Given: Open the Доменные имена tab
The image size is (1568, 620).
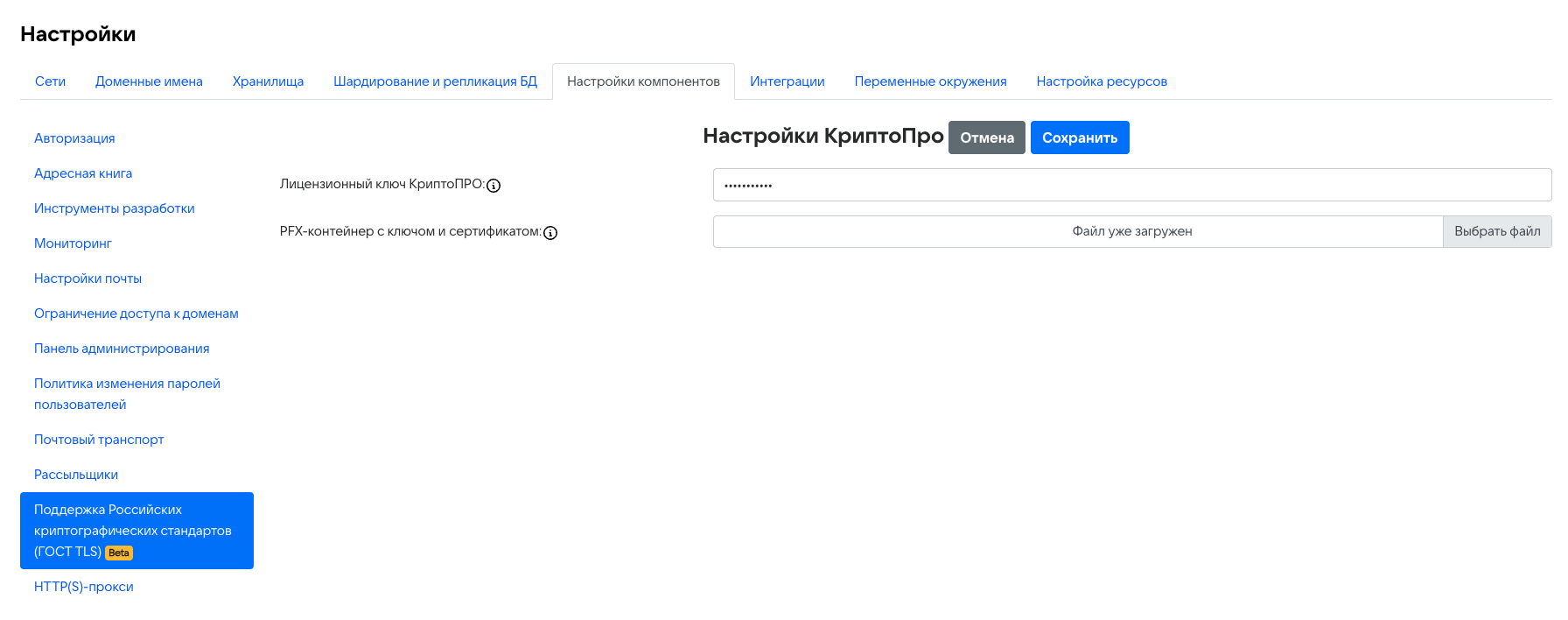Looking at the screenshot, I should tap(149, 81).
